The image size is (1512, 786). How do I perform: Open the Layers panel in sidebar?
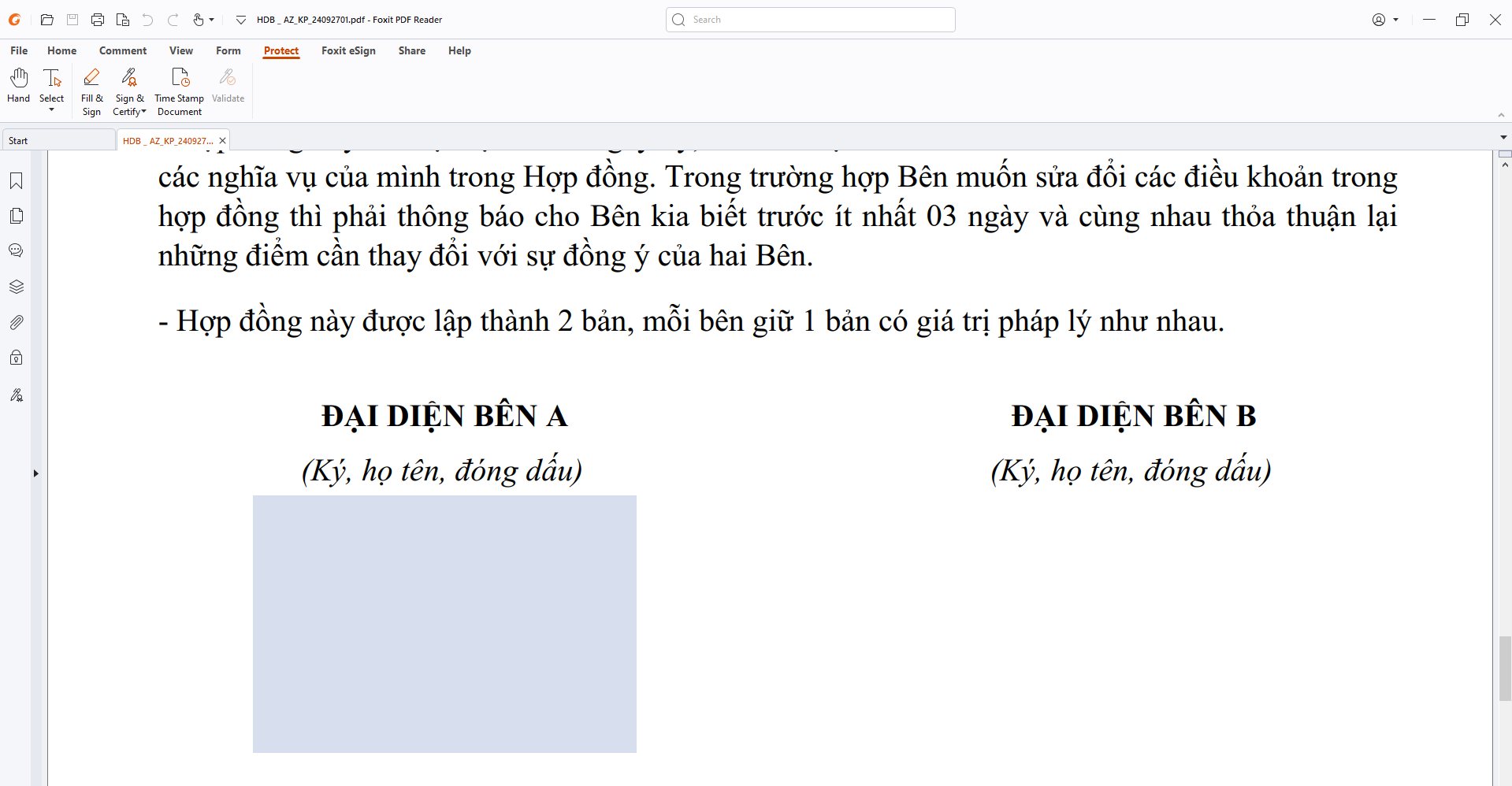pyautogui.click(x=16, y=287)
